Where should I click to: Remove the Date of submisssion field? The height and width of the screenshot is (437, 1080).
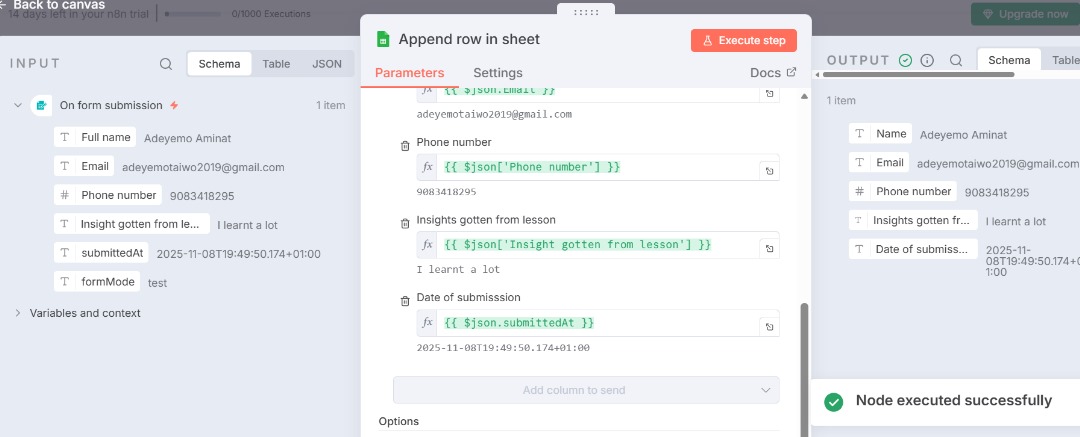405,301
